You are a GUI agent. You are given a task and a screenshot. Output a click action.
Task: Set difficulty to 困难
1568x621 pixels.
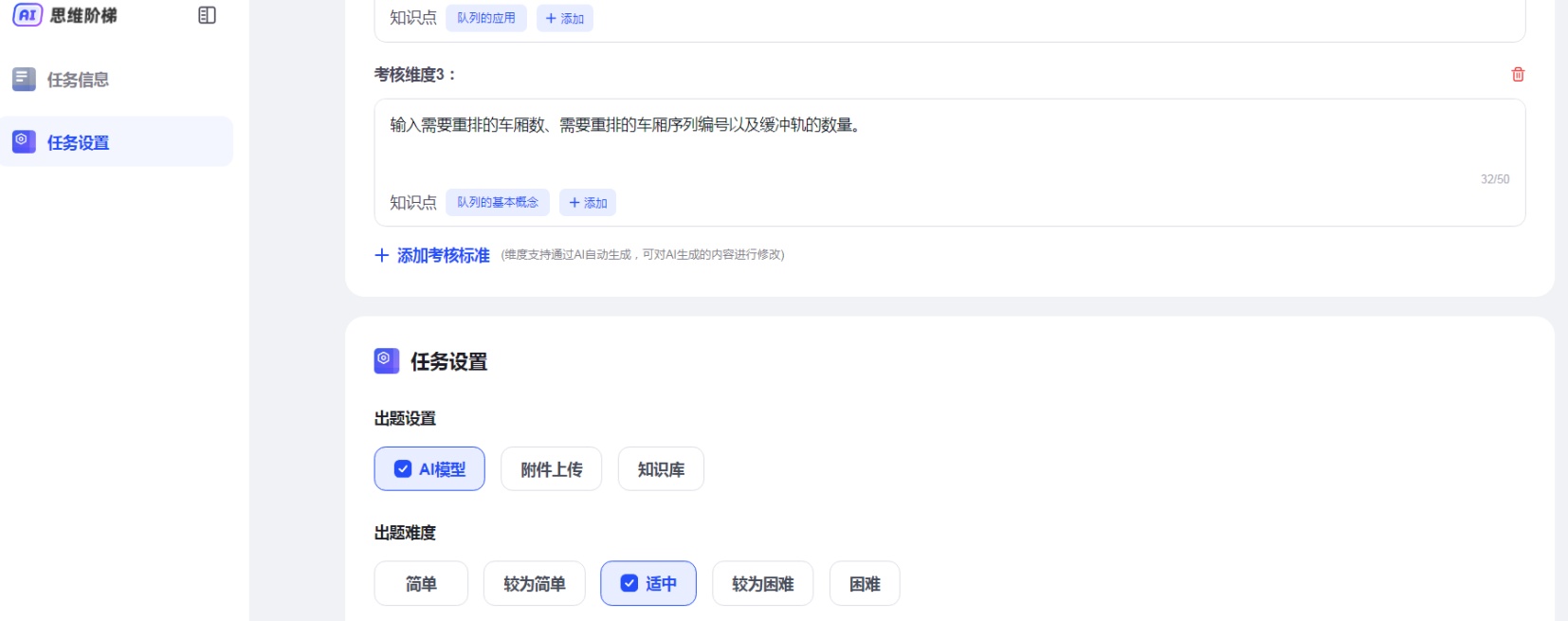[x=865, y=584]
